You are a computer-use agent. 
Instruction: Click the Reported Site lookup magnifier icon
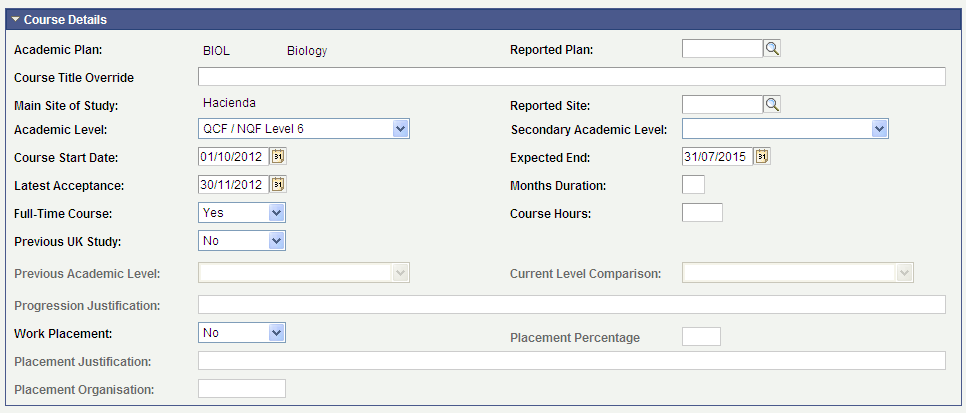click(x=772, y=104)
